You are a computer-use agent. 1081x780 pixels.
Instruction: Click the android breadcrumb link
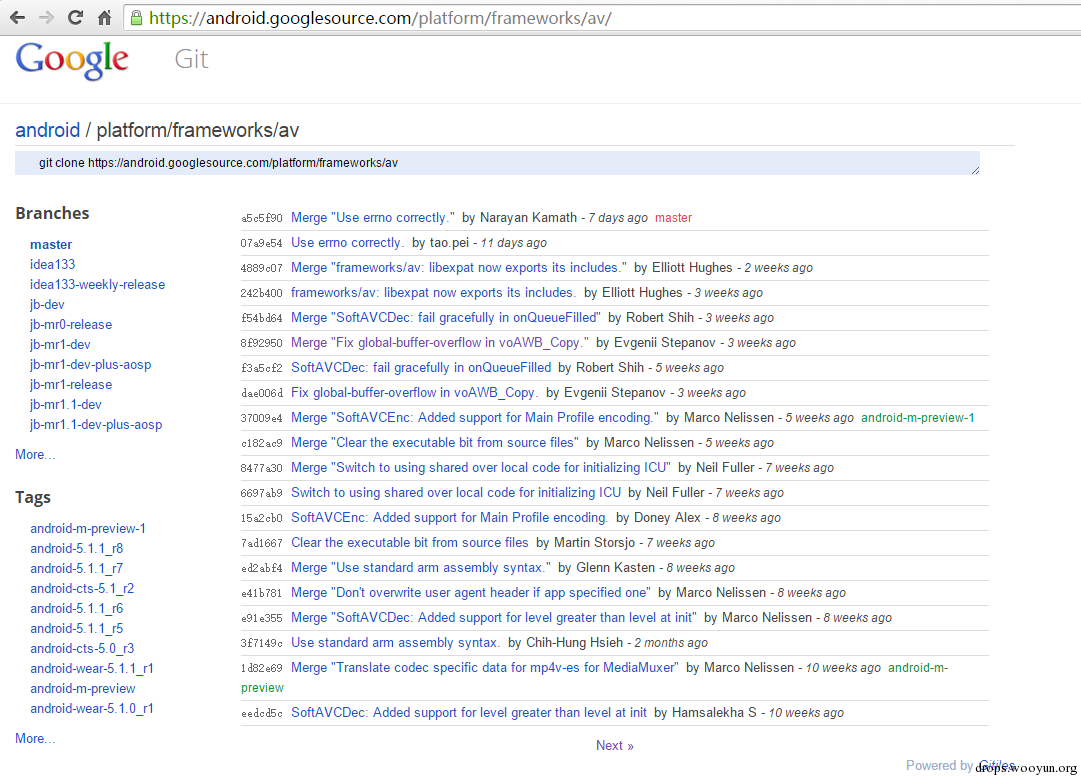pos(48,130)
